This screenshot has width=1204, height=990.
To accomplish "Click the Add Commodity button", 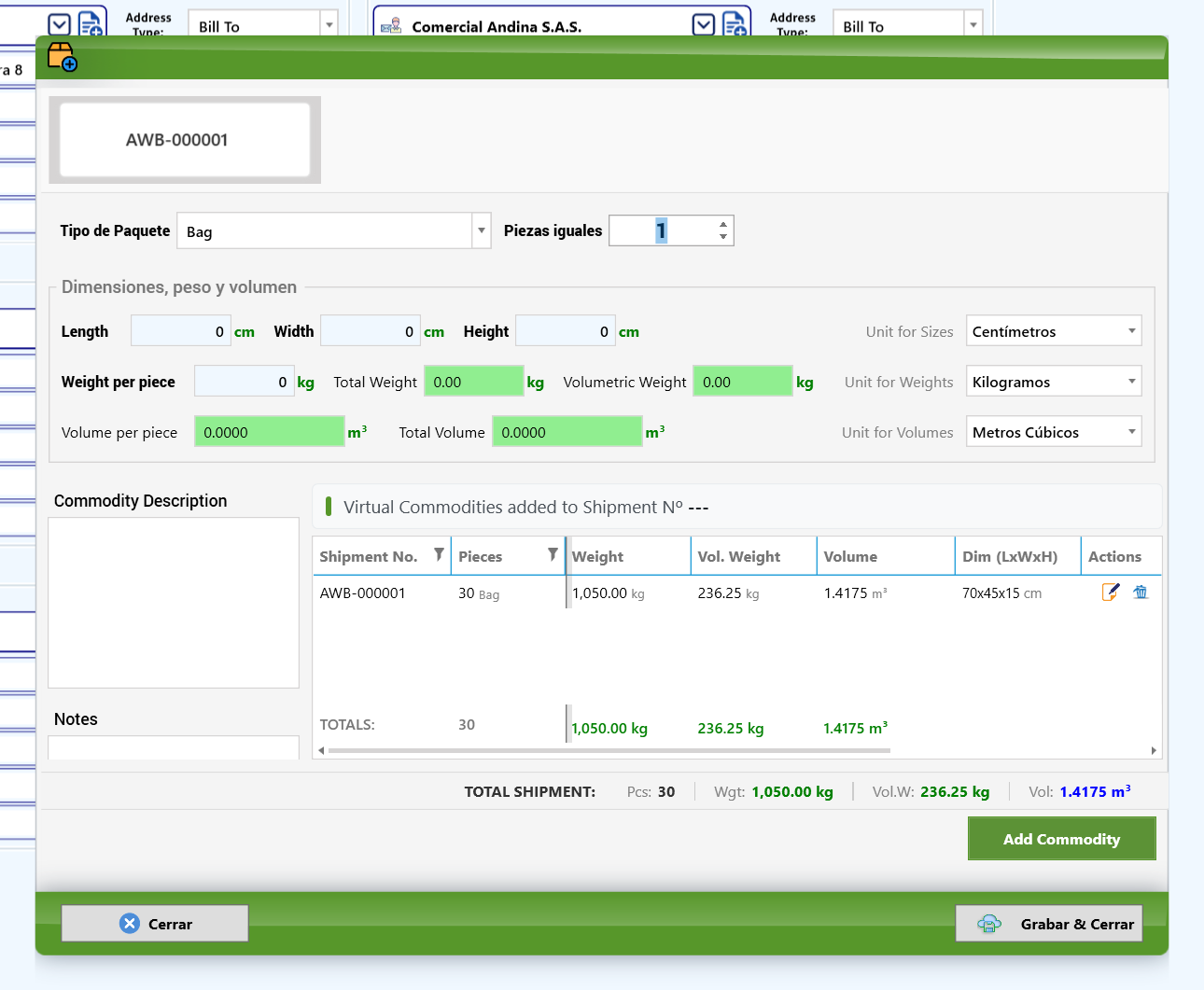I will pyautogui.click(x=1062, y=839).
